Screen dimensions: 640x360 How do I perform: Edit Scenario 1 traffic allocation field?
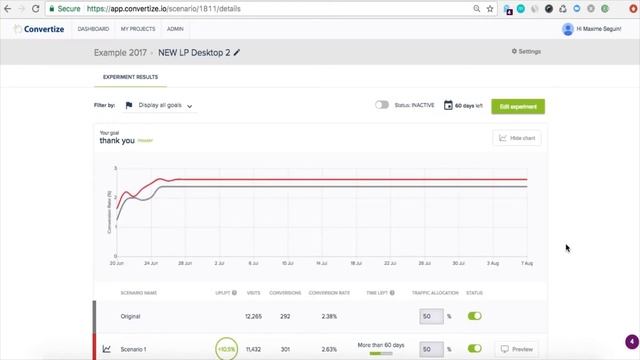click(431, 349)
